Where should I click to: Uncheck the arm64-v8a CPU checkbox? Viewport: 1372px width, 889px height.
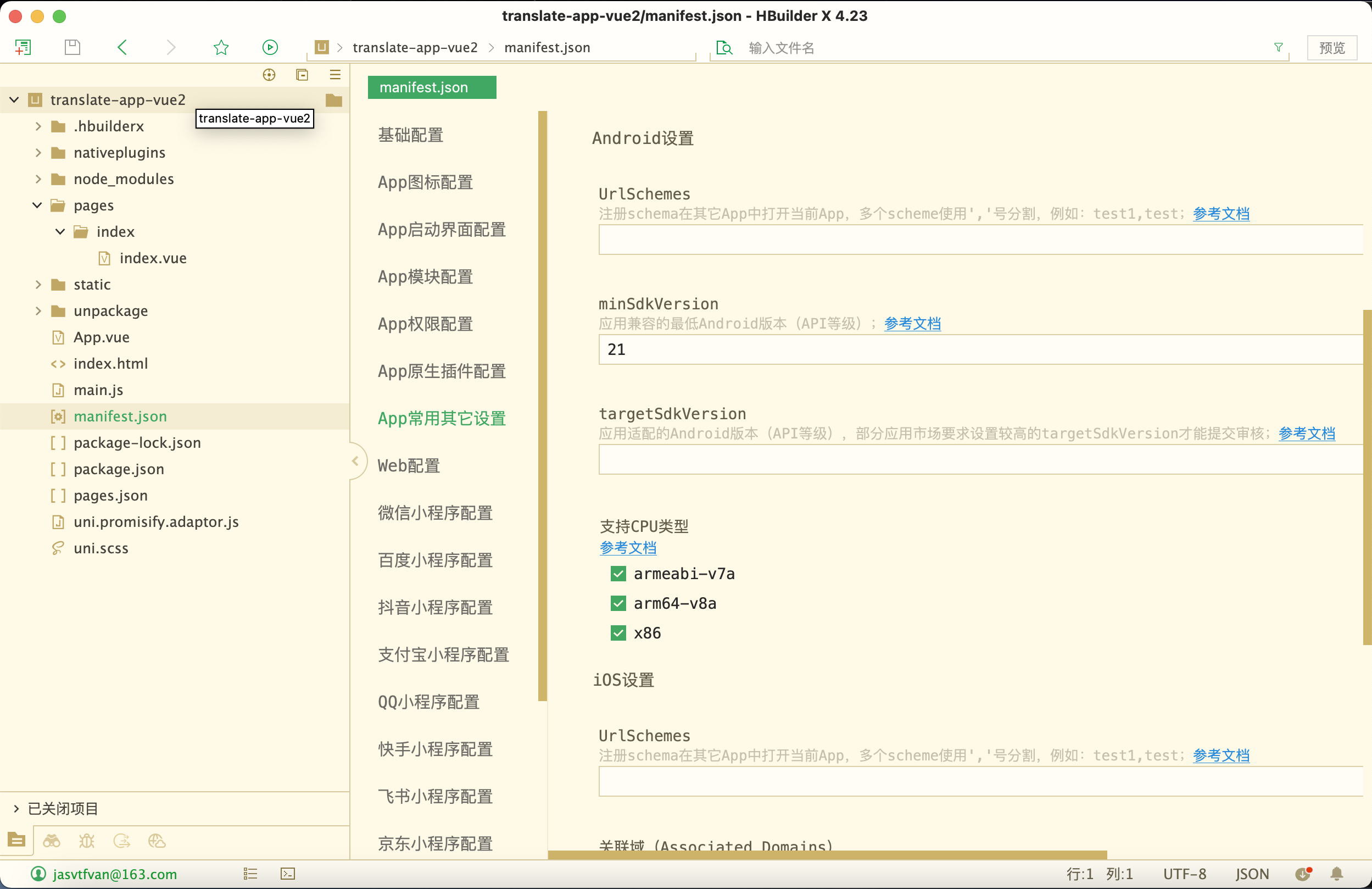(x=618, y=603)
